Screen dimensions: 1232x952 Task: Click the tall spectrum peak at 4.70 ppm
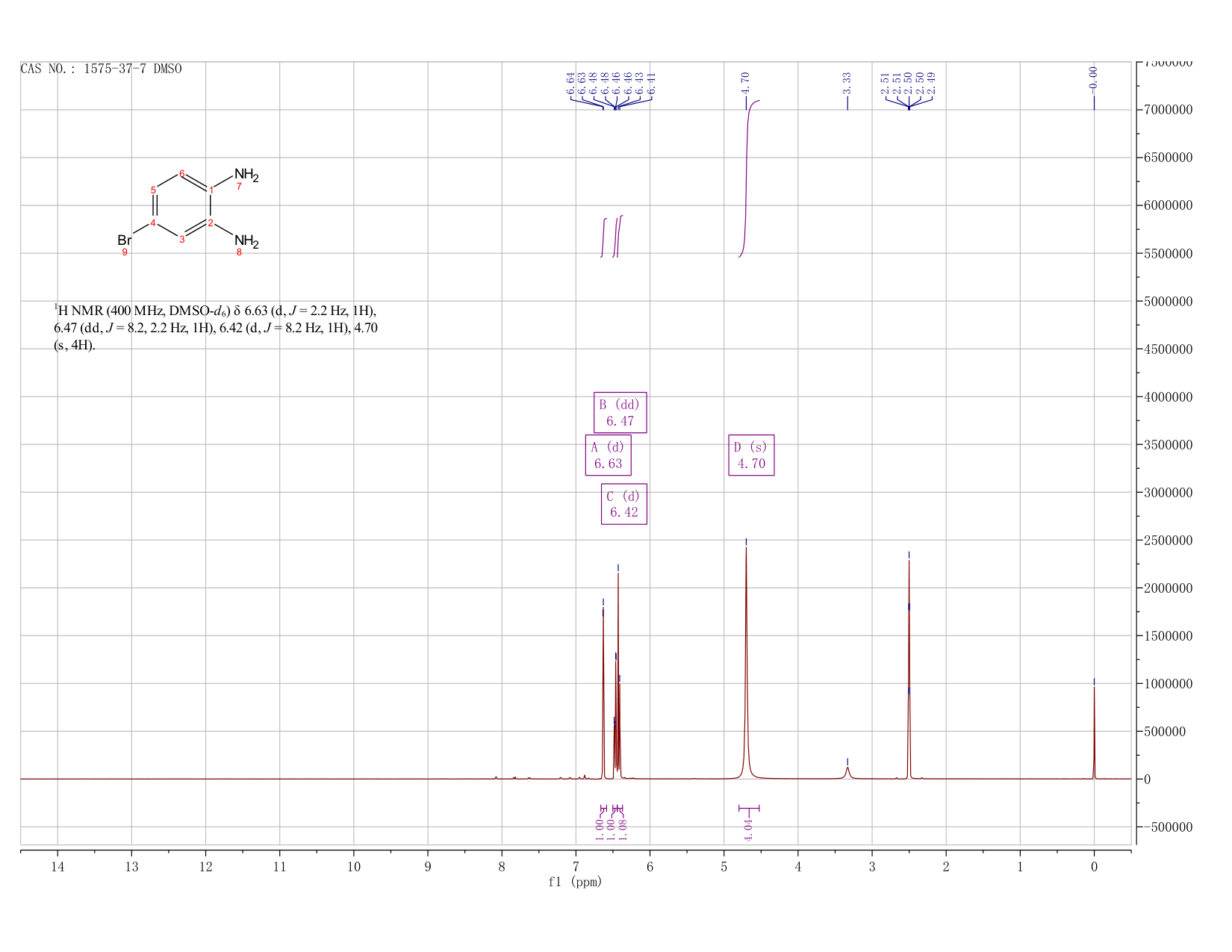point(746,665)
